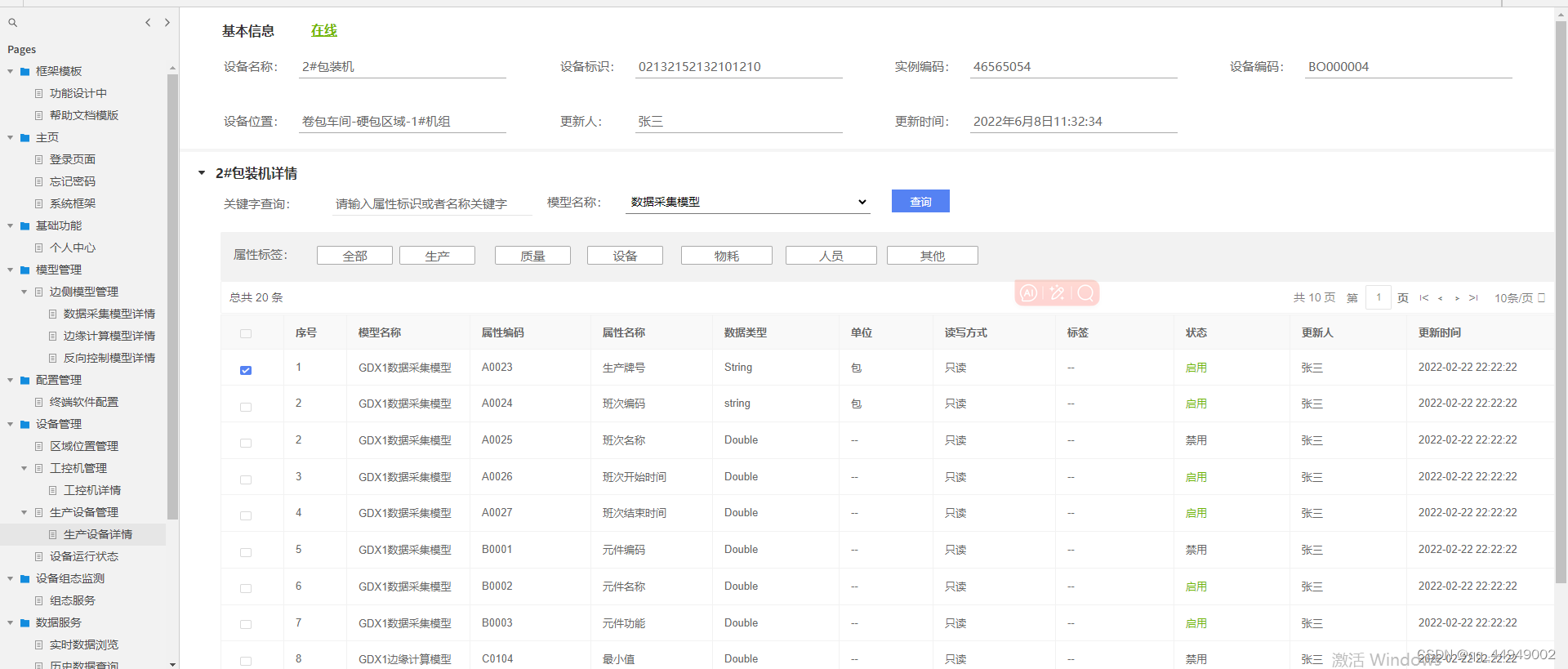Click the page icon next to 组态服务

click(x=38, y=600)
